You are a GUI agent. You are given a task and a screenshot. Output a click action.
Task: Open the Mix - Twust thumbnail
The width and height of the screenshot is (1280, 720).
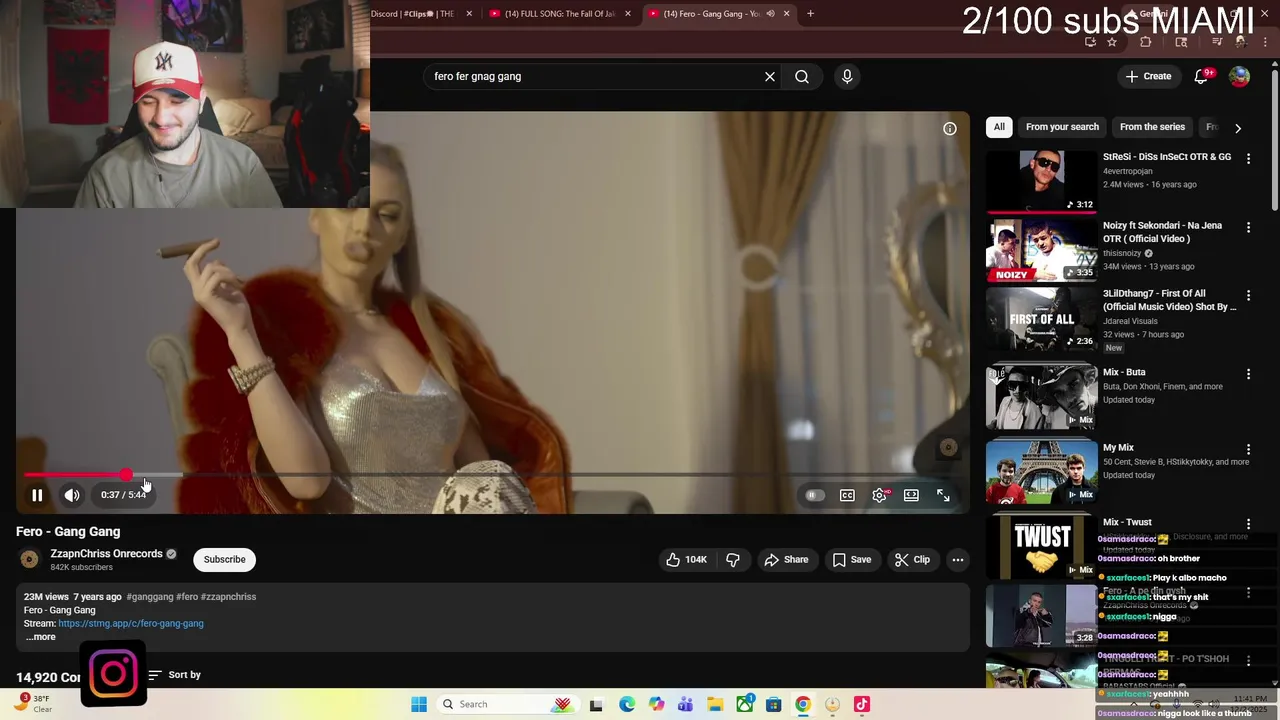pyautogui.click(x=1041, y=546)
